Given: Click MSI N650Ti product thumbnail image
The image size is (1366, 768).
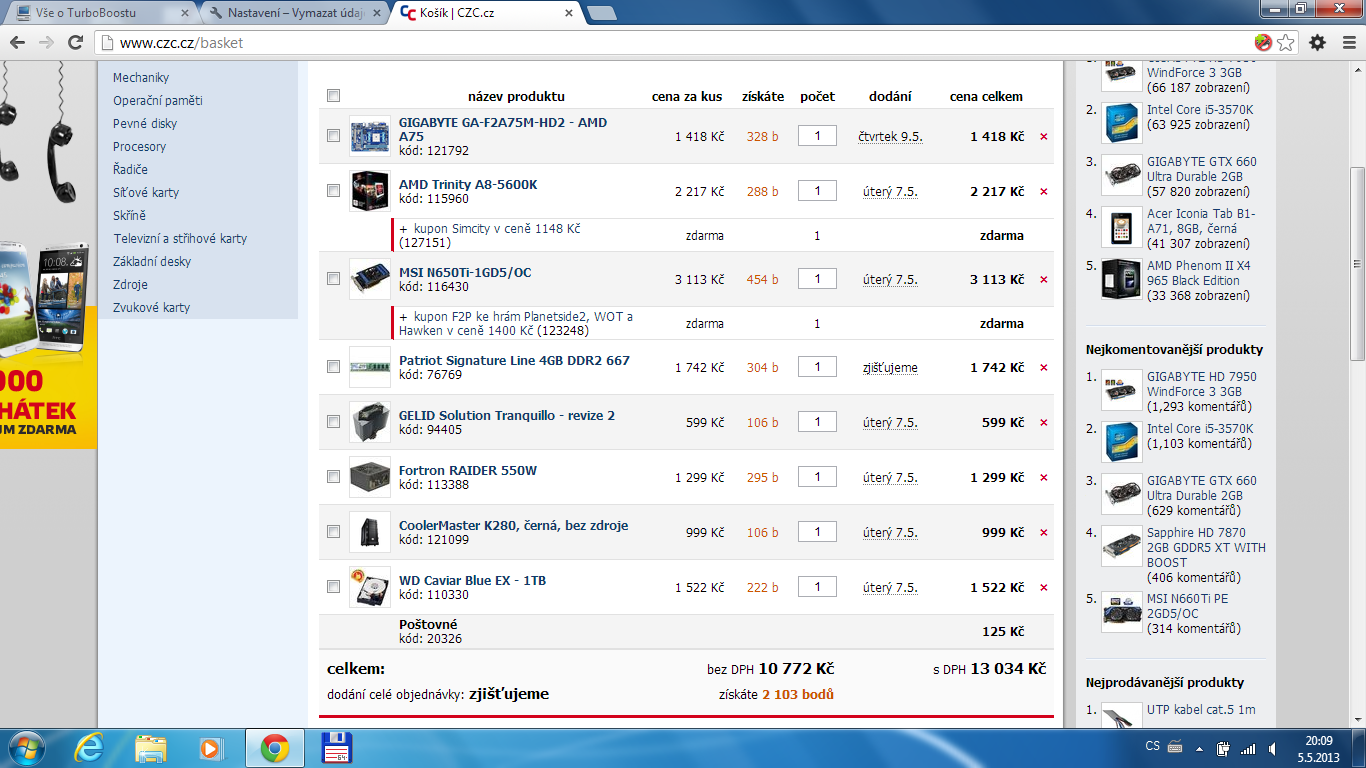Looking at the screenshot, I should coord(370,279).
